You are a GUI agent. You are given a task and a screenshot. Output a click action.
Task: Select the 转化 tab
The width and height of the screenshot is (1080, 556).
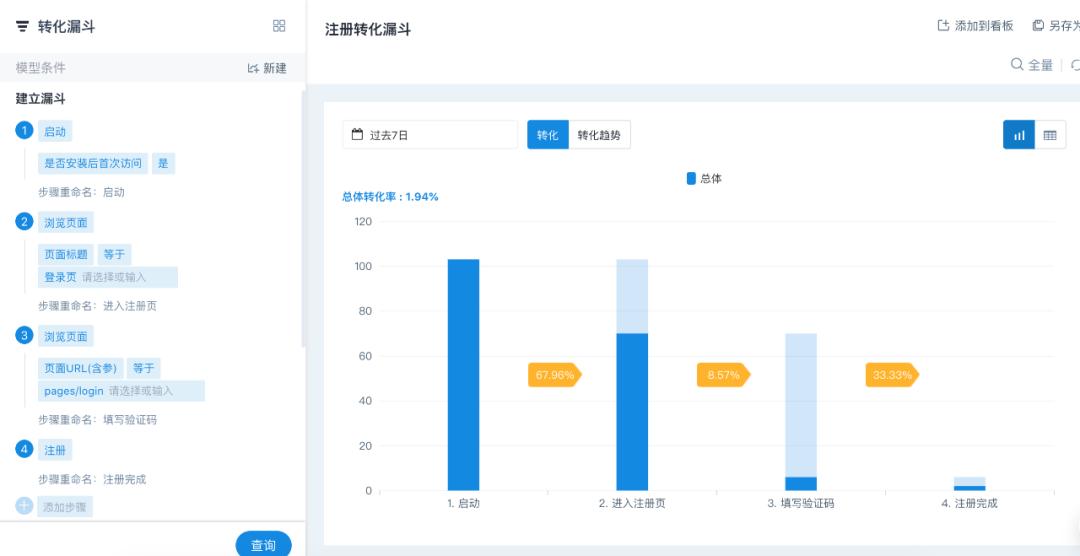[x=547, y=135]
